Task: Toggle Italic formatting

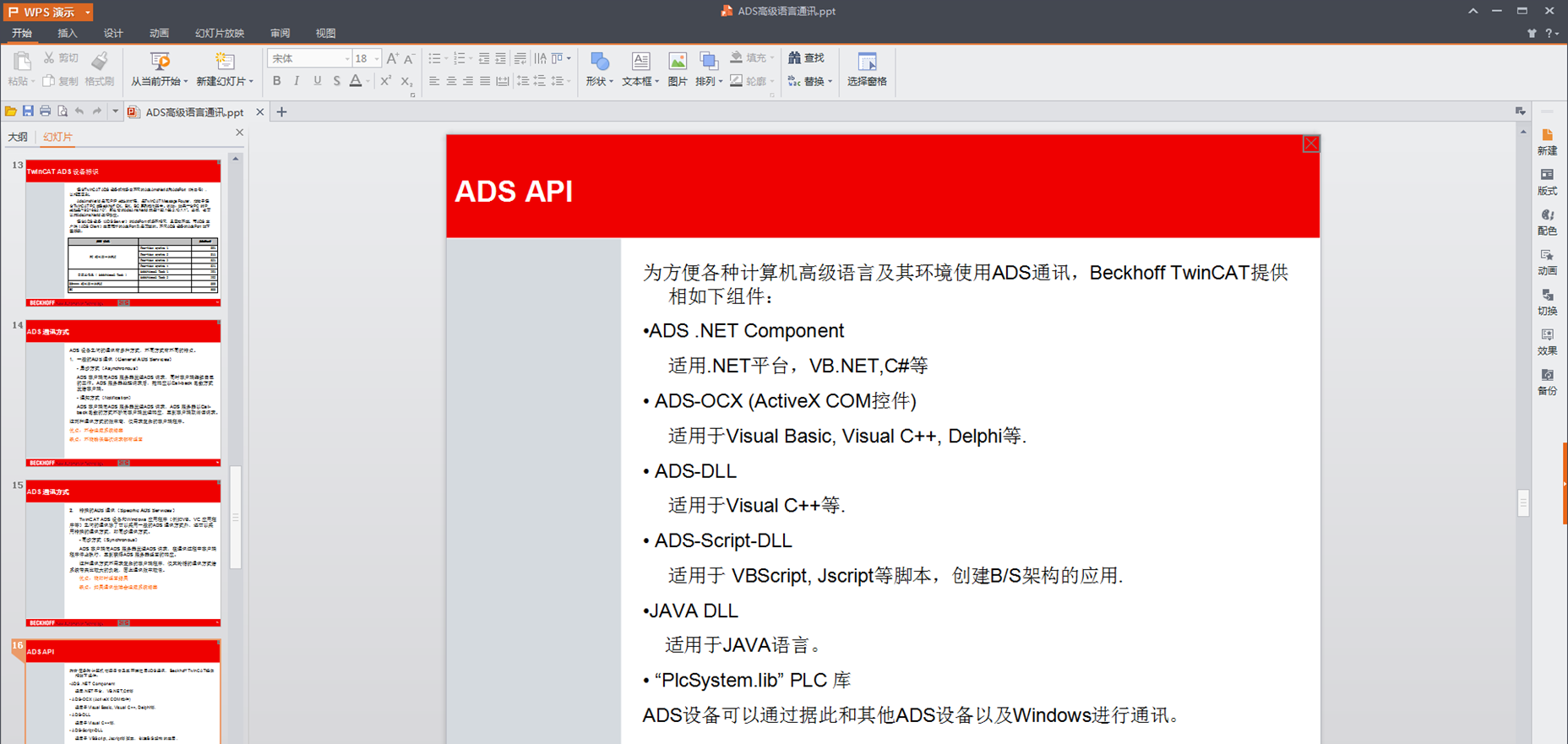Action: pyautogui.click(x=297, y=81)
